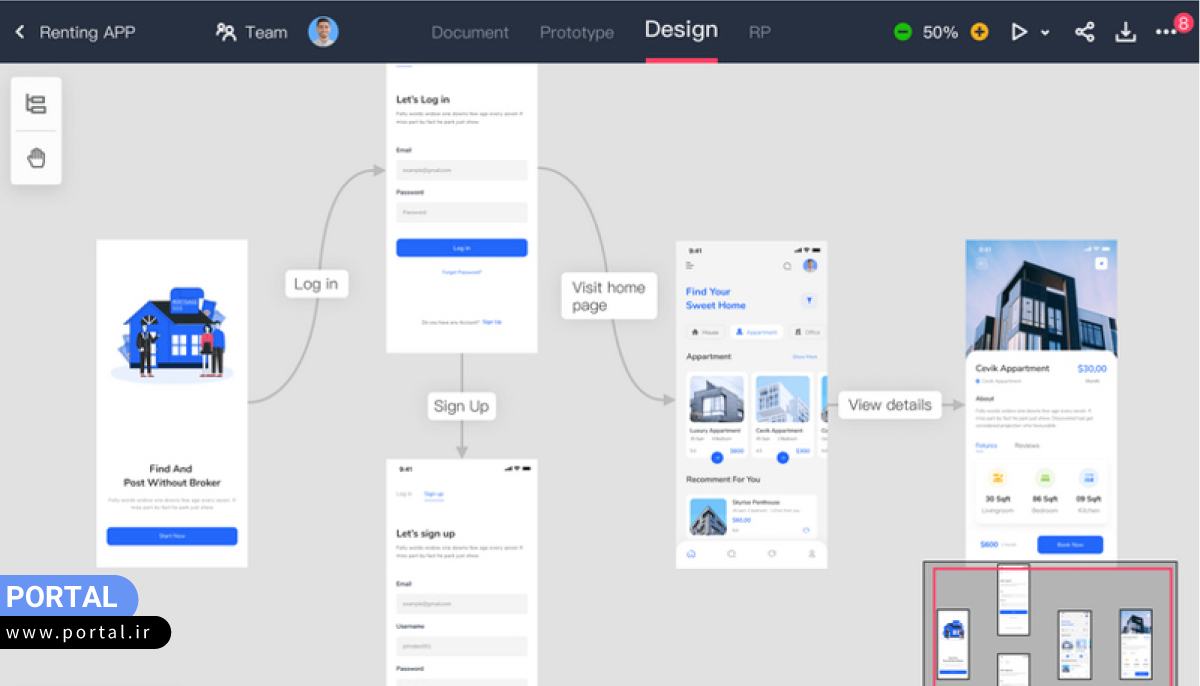This screenshot has height=686, width=1200.
Task: Click the 50% zoom level value
Action: [940, 32]
